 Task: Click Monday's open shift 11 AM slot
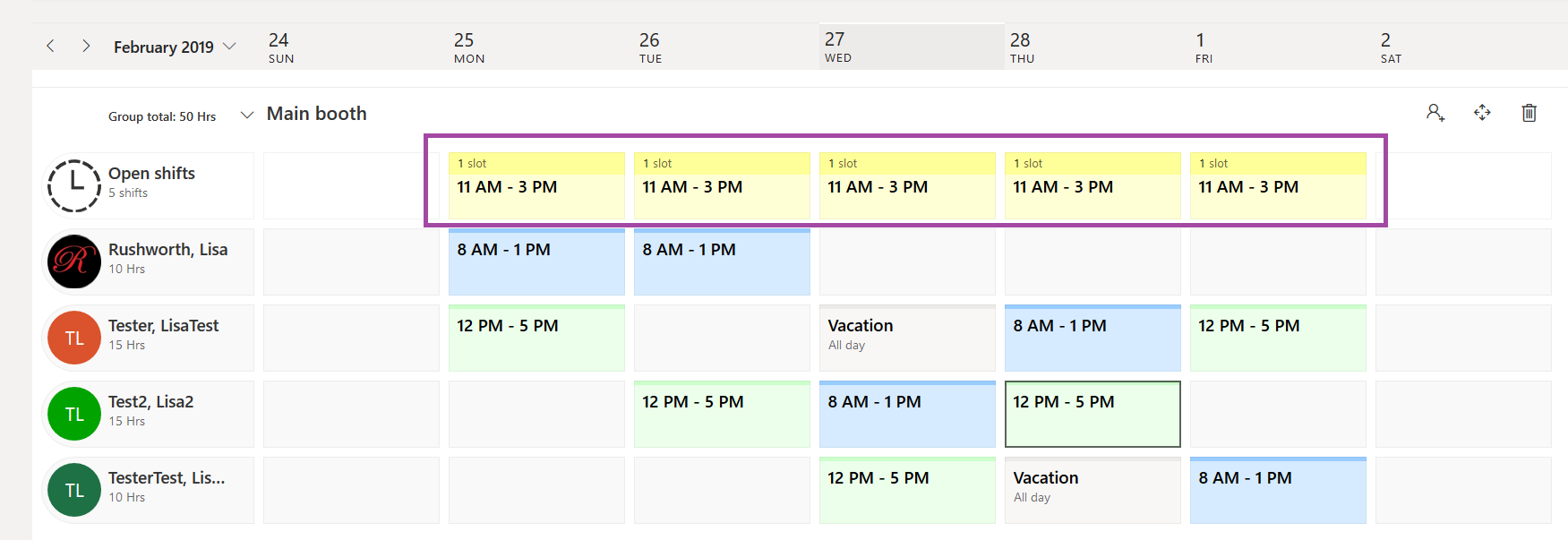[536, 186]
